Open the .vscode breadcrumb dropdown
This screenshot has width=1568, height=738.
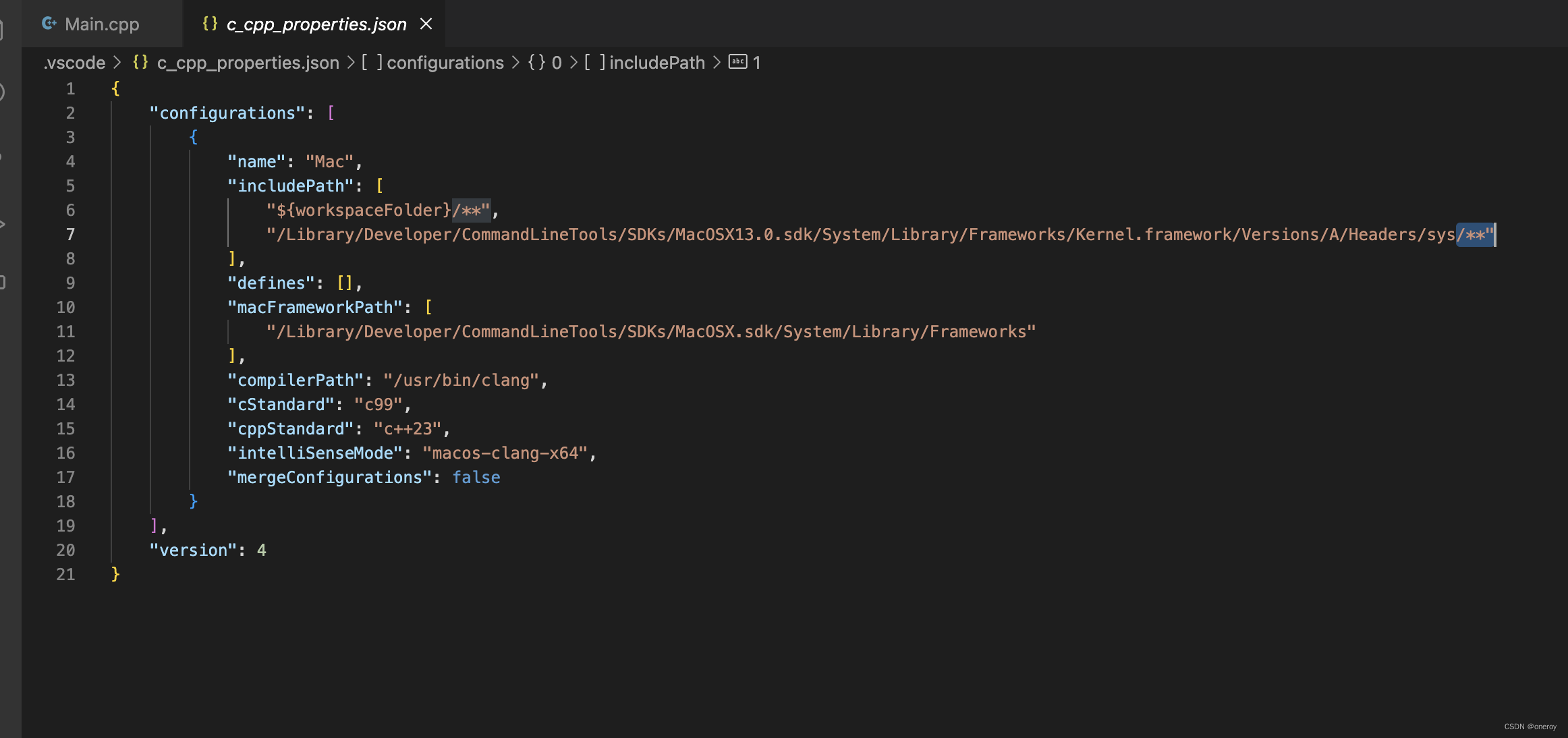pyautogui.click(x=74, y=62)
